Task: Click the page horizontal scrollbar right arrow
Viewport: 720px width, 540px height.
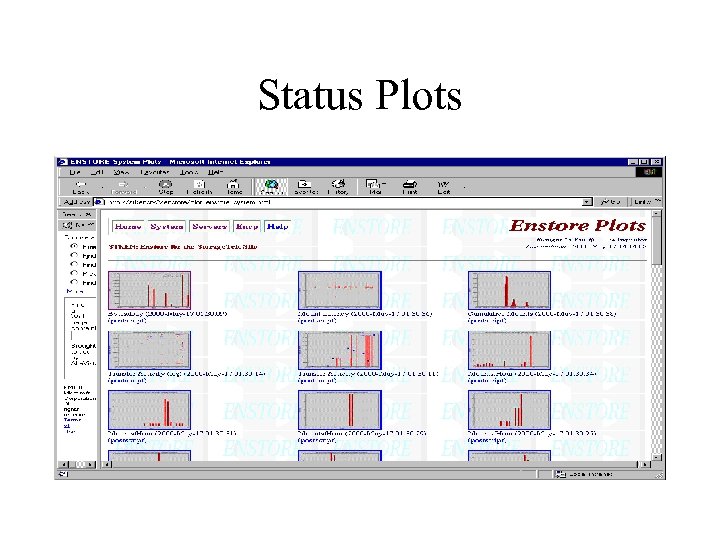Action: coord(646,464)
